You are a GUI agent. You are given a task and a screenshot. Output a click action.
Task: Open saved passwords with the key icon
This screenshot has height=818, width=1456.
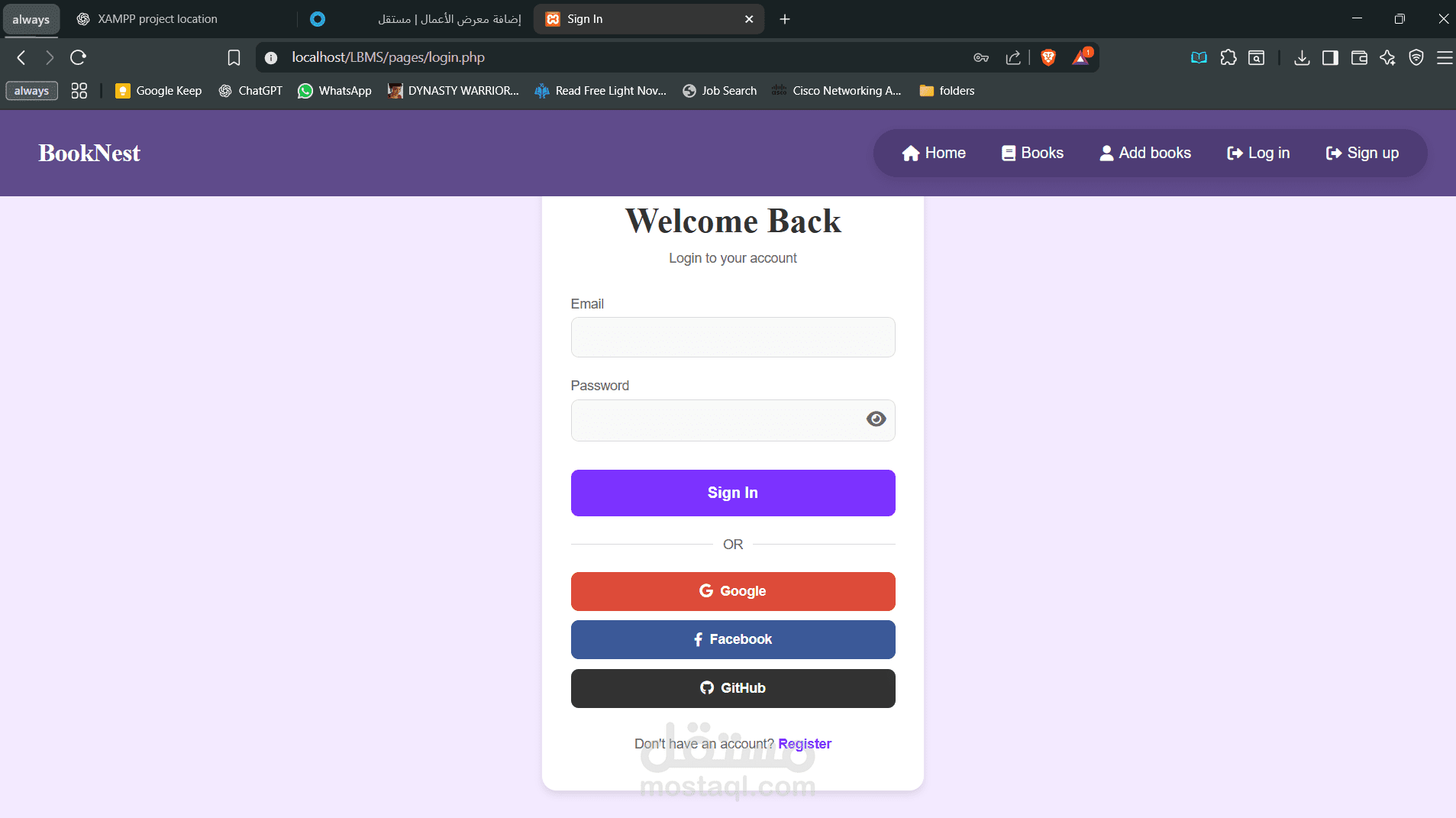tap(982, 57)
